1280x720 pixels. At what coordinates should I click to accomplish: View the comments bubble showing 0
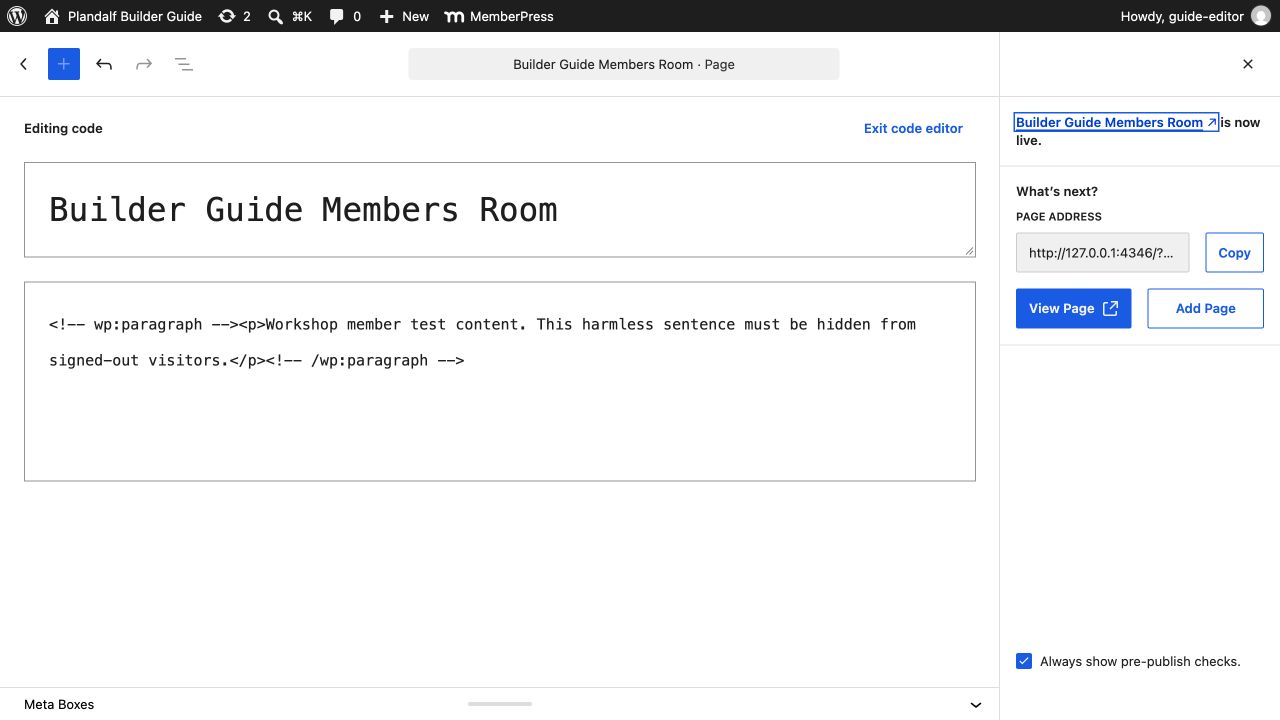click(x=345, y=16)
